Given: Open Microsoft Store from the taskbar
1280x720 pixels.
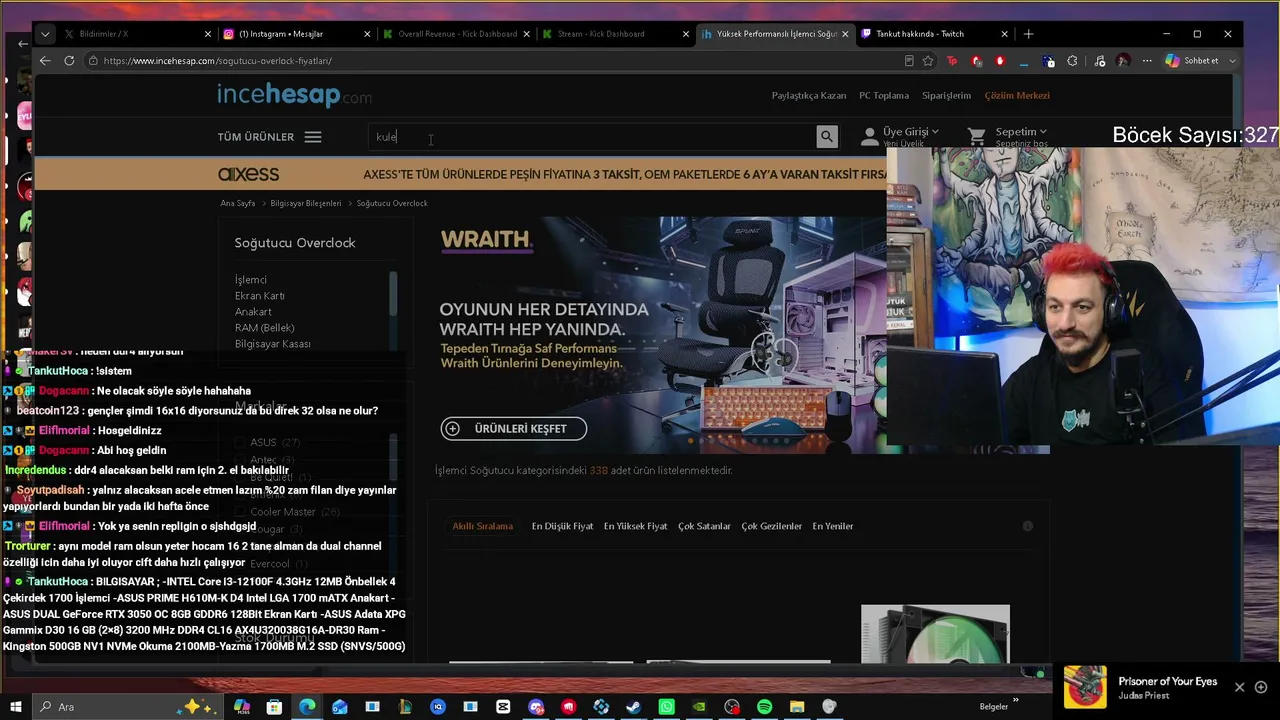Looking at the screenshot, I should (x=274, y=707).
